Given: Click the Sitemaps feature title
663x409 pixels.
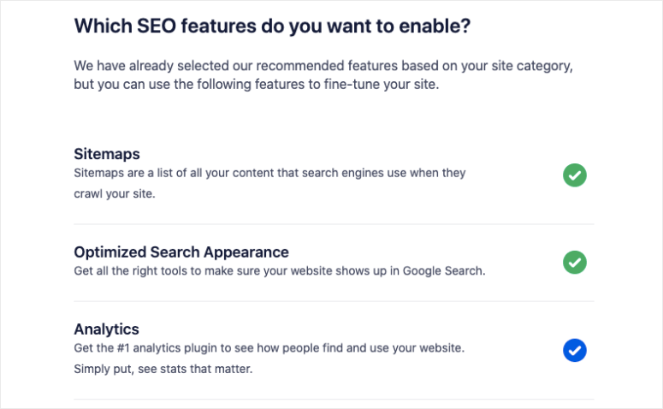Looking at the screenshot, I should pyautogui.click(x=106, y=154).
